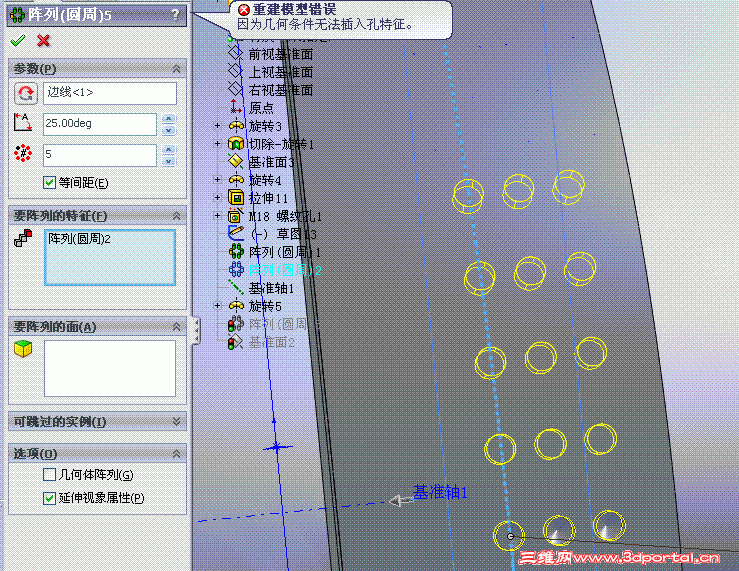The height and width of the screenshot is (571, 739).
Task: Click the features to pattern icon
Action: [23, 238]
